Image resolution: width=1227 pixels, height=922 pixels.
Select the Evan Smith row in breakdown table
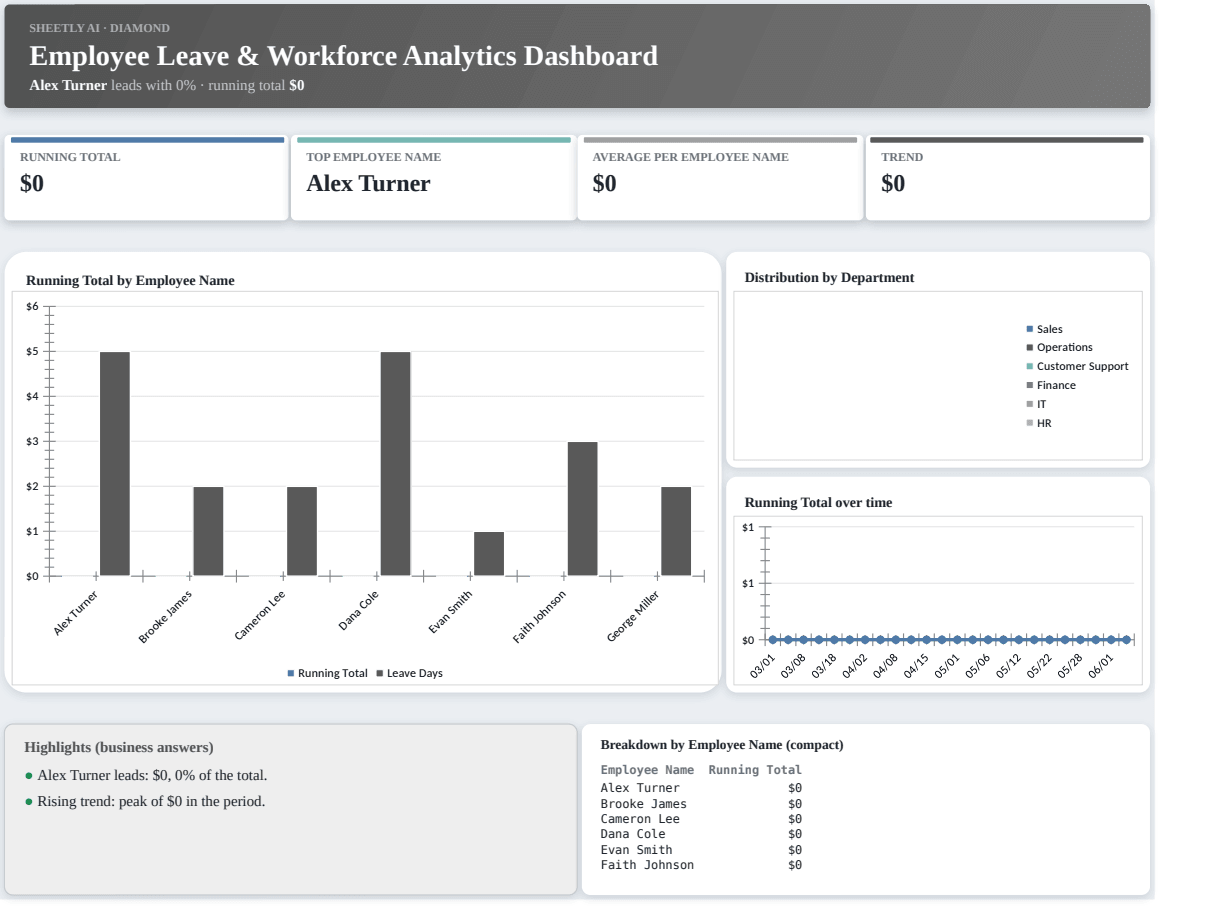pos(701,850)
